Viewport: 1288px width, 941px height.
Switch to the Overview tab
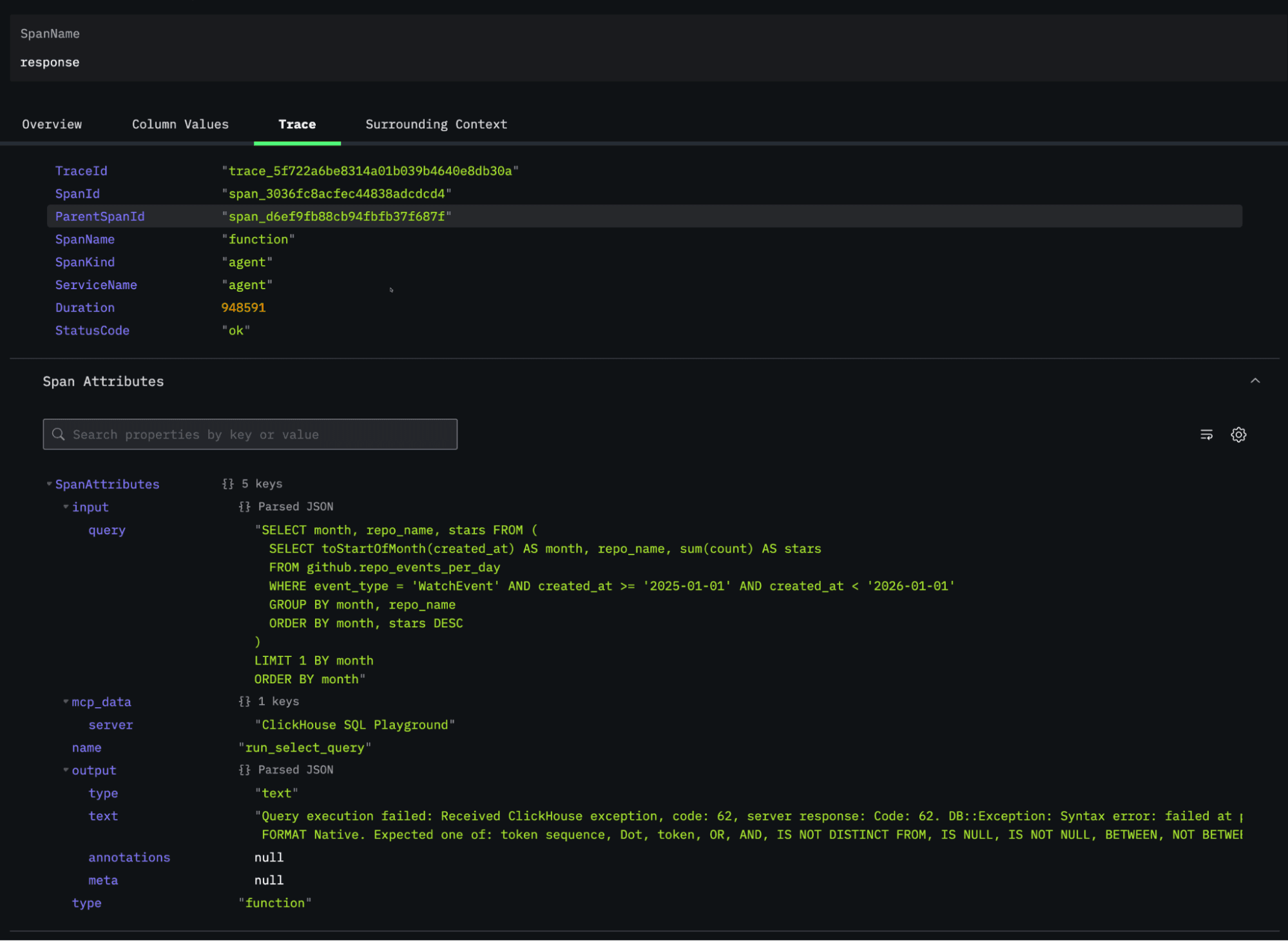(x=52, y=124)
